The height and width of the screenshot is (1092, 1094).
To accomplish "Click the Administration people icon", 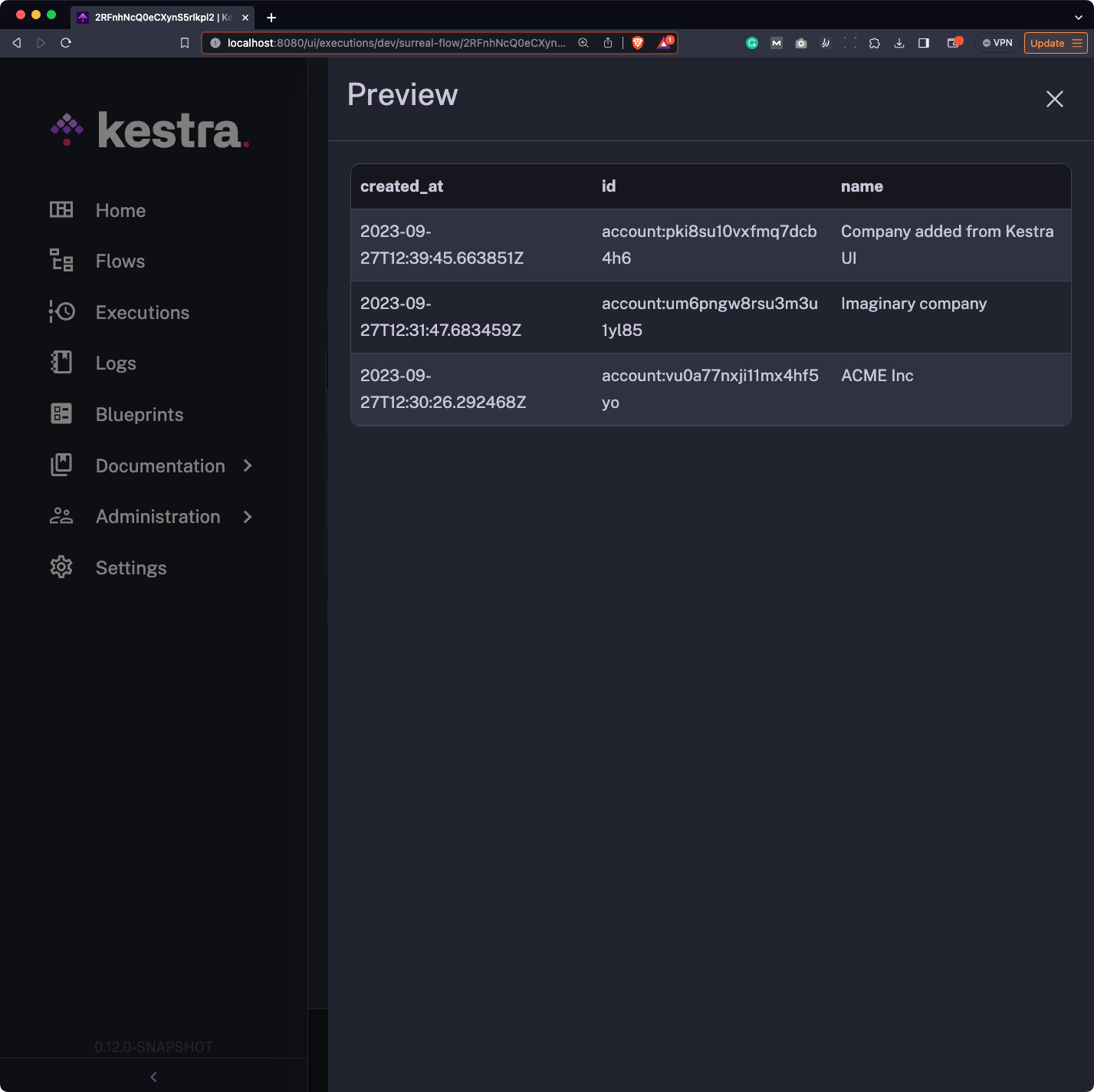I will click(61, 517).
